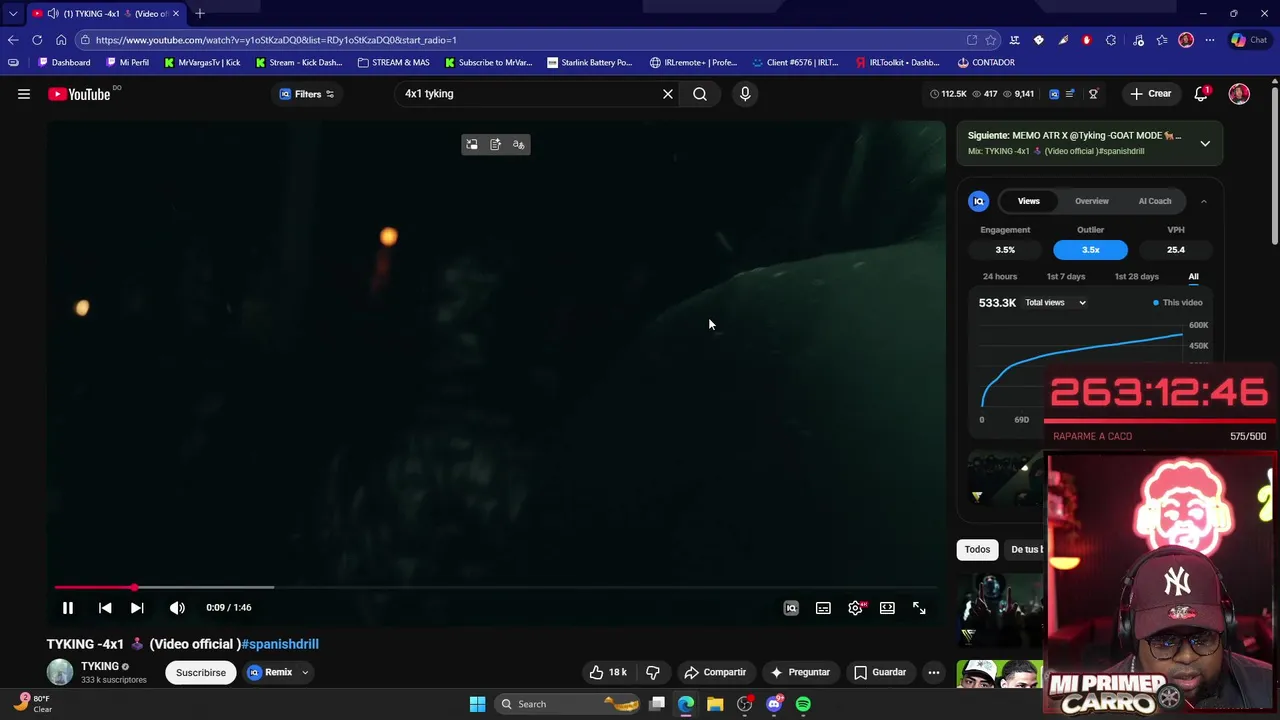Image resolution: width=1280 pixels, height=720 pixels.
Task: Collapse the vidIQ stats panel chevron
Action: (x=1203, y=201)
